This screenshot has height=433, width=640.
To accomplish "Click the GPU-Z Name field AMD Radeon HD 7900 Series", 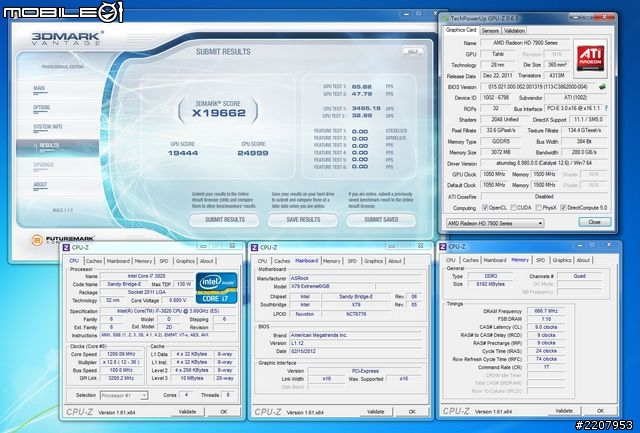I will point(525,43).
